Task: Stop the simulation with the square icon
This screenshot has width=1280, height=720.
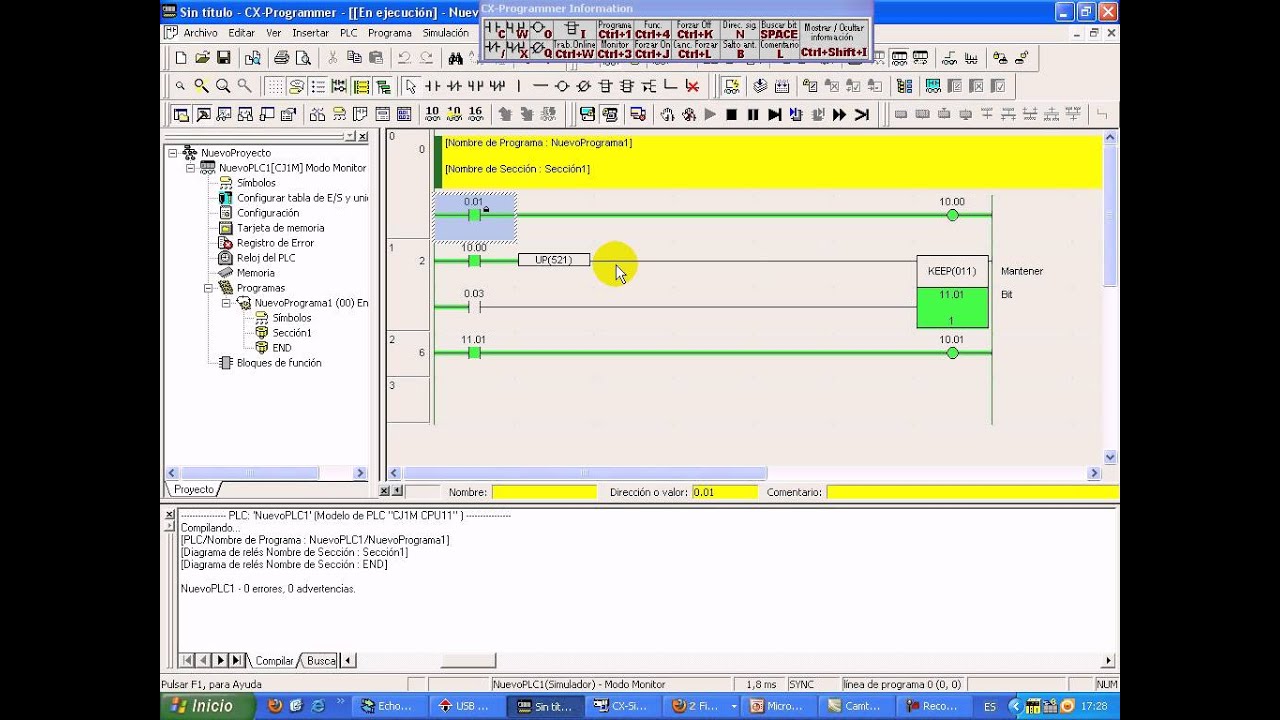Action: [731, 114]
